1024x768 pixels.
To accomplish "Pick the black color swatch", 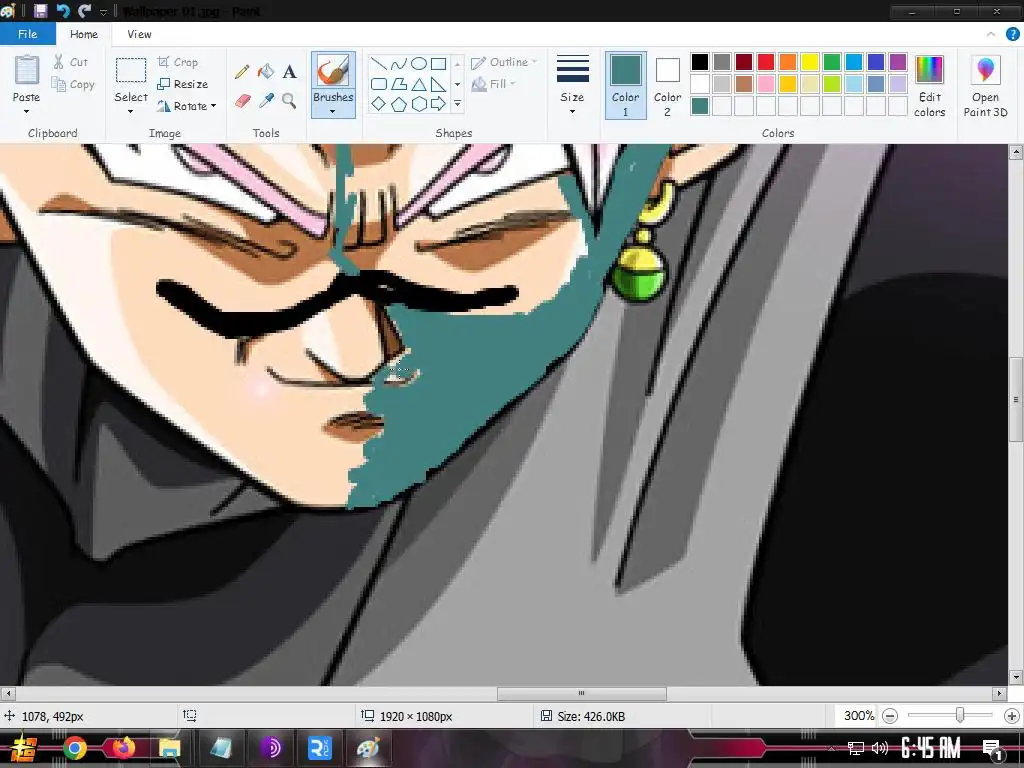I will click(699, 62).
